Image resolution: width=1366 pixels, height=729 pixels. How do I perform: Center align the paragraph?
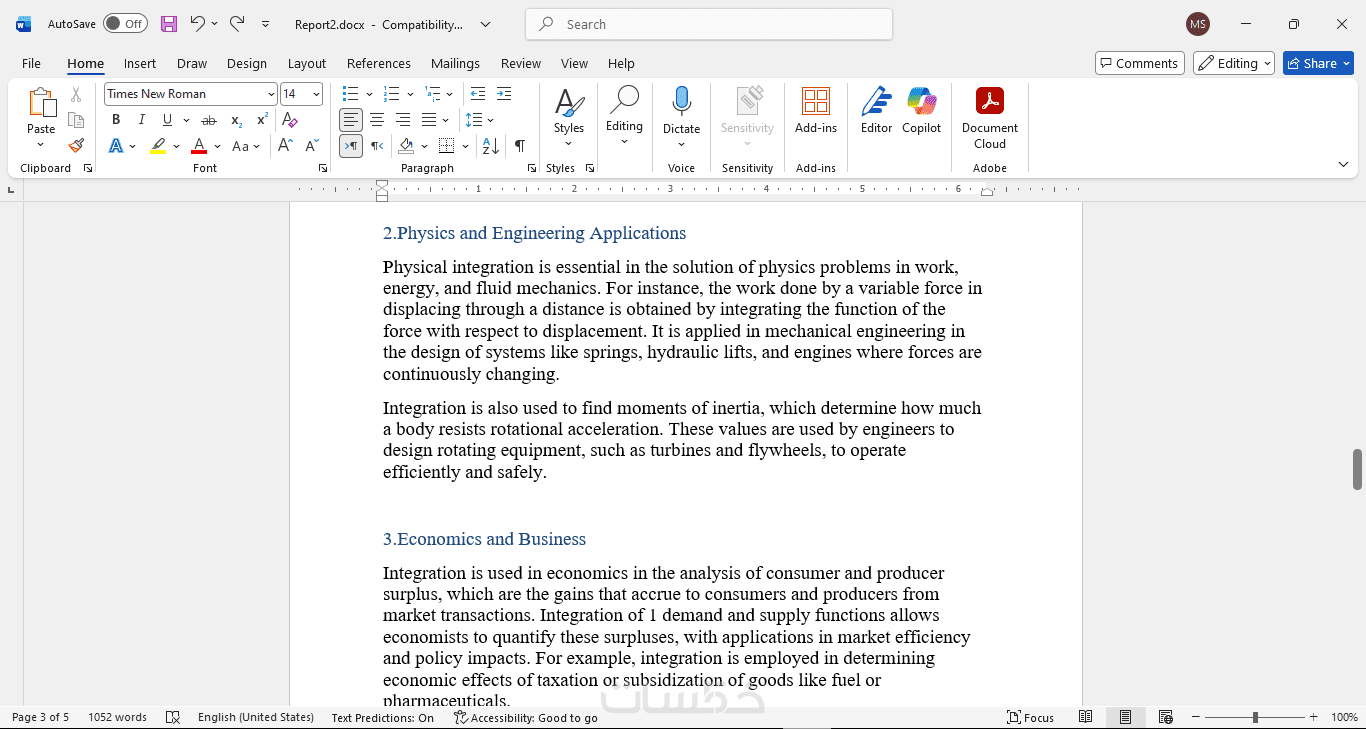pyautogui.click(x=377, y=120)
